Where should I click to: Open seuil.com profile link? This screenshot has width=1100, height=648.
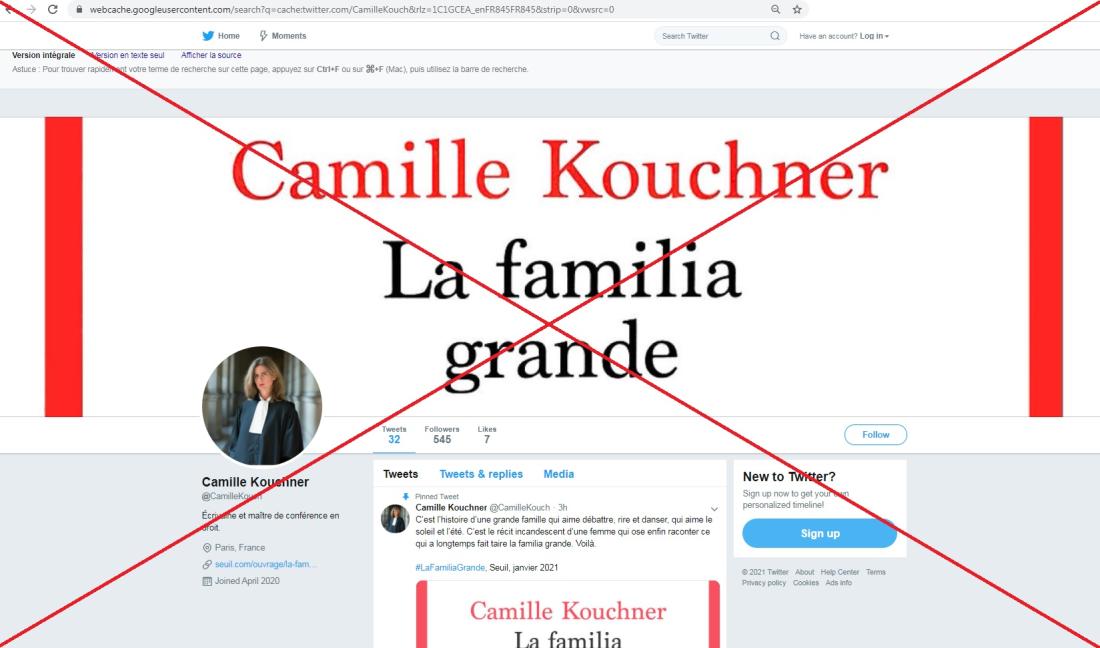click(x=265, y=564)
